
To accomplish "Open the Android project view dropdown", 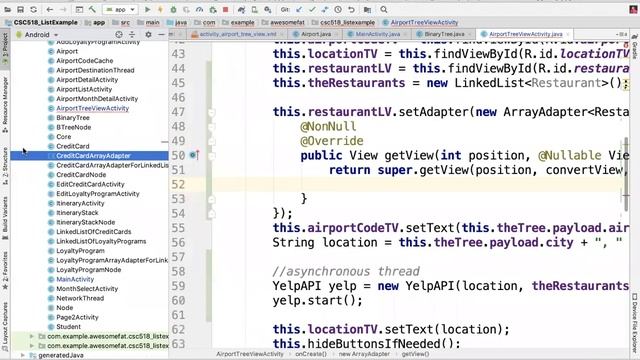I will click(37, 35).
